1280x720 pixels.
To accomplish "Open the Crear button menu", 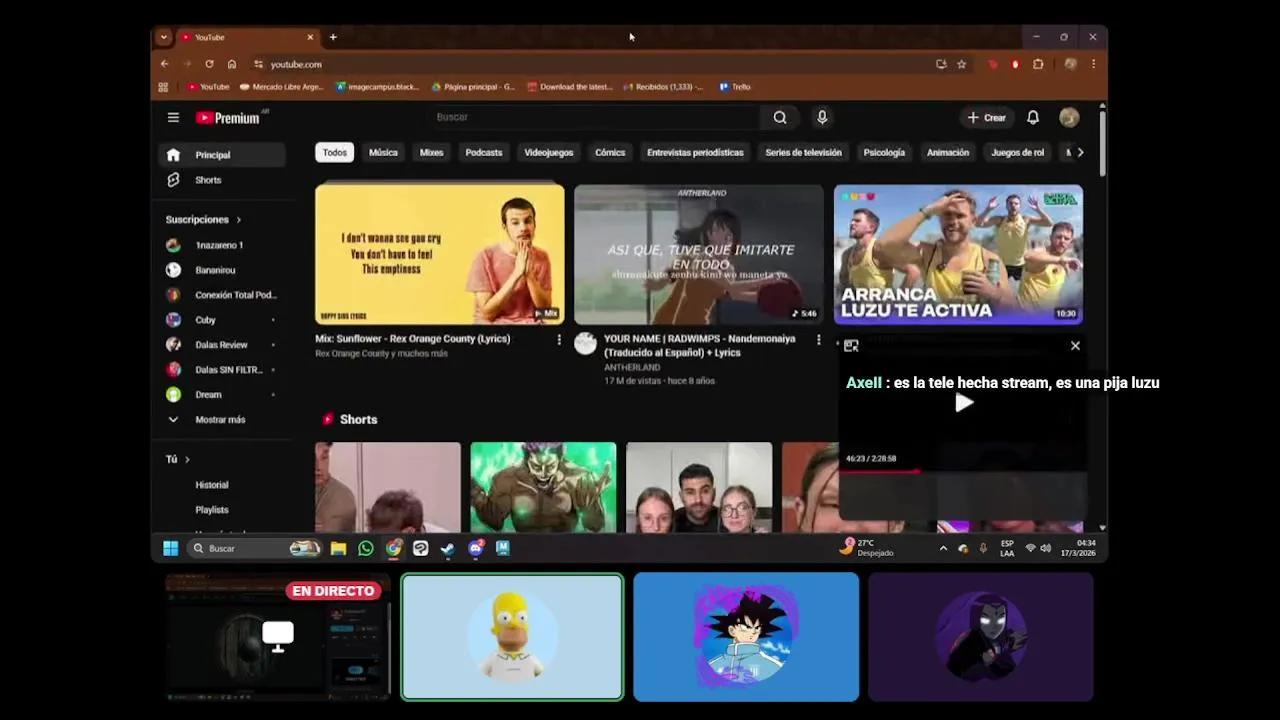I will pos(986,117).
